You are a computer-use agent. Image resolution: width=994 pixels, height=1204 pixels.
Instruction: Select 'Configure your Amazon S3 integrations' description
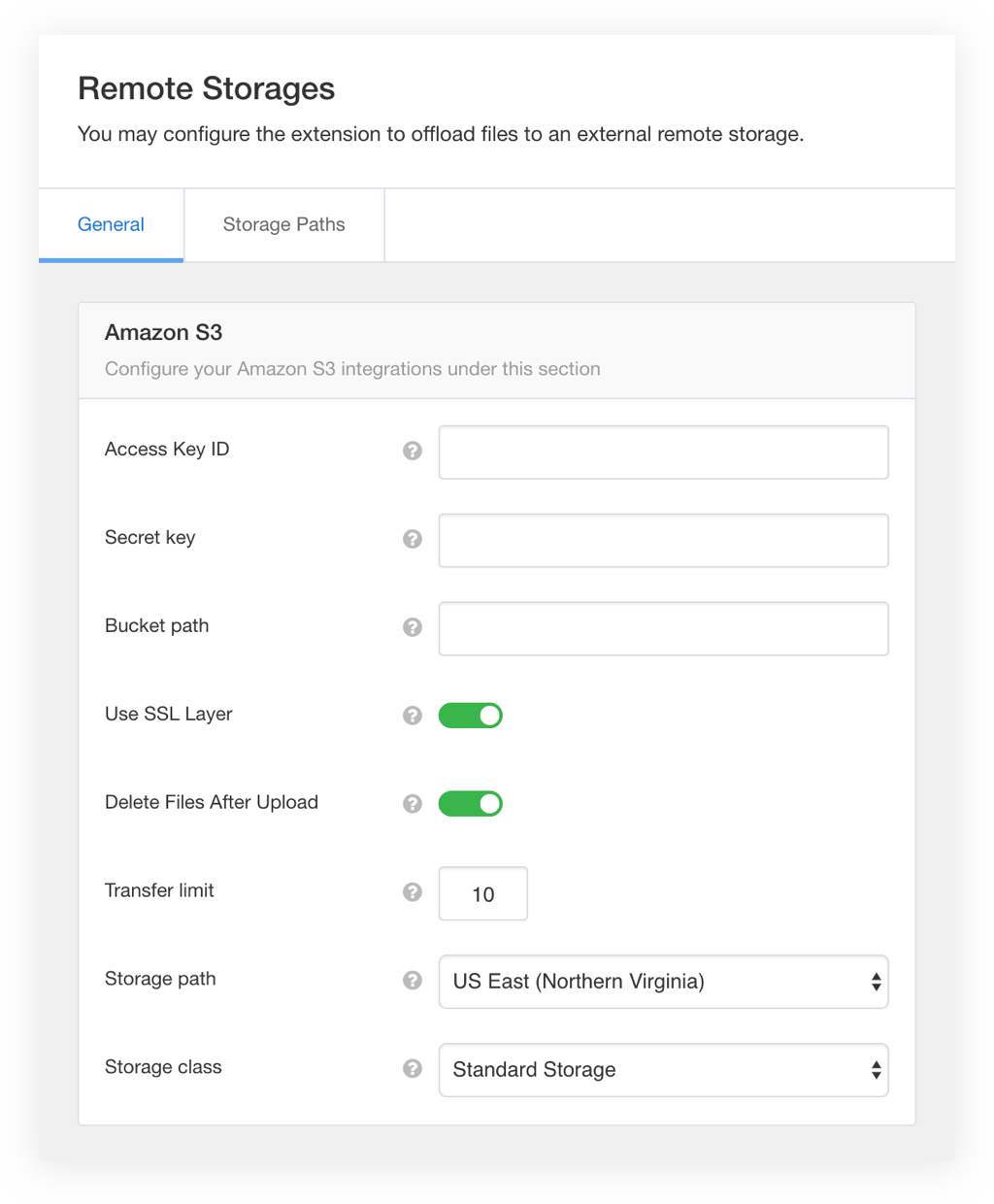[x=352, y=369]
